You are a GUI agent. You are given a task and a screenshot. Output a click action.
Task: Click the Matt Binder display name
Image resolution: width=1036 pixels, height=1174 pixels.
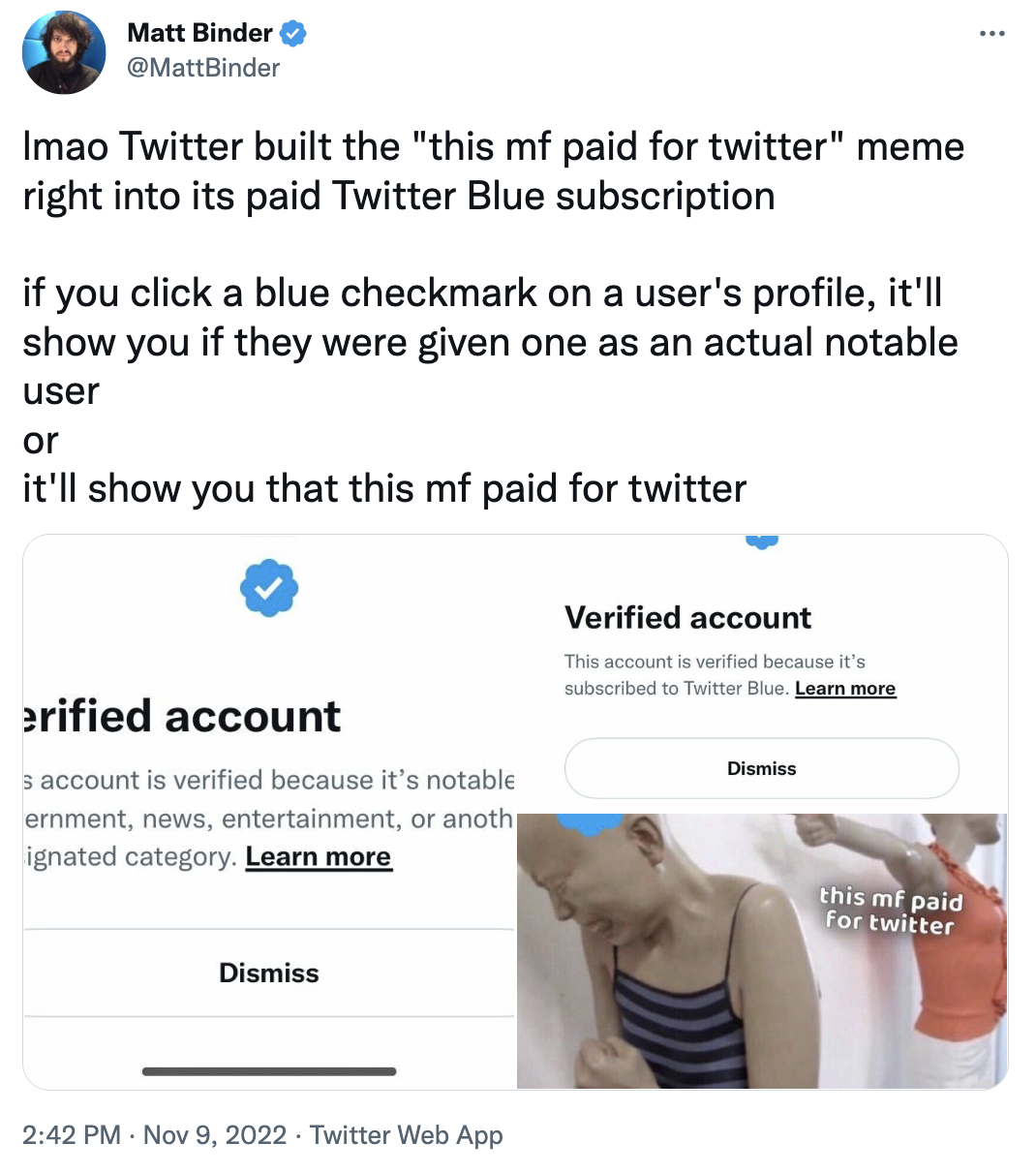198,32
